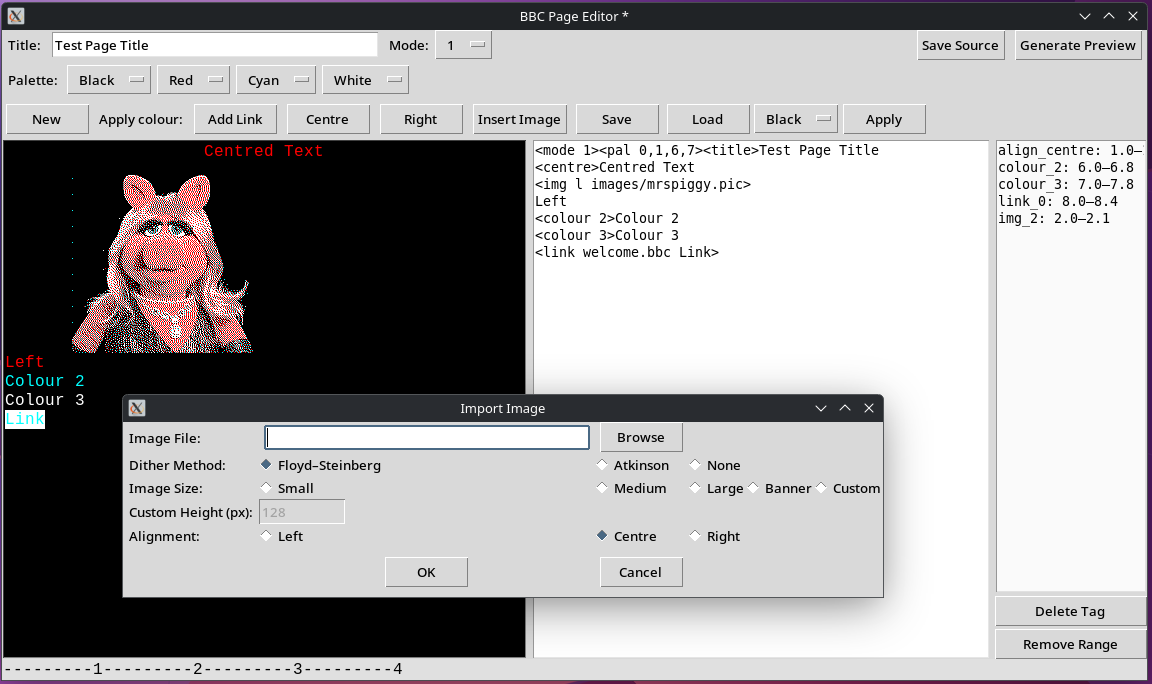Viewport: 1152px width, 684px height.
Task: Open the Mode dropdown
Action: pos(464,46)
